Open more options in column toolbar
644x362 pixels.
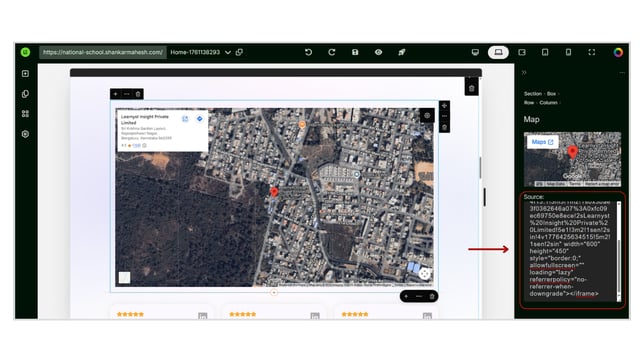(444, 116)
